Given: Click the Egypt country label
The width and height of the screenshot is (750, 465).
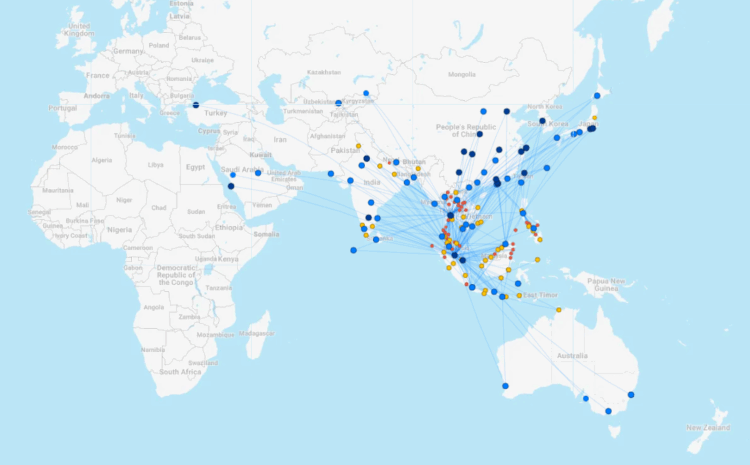Looking at the screenshot, I should click(x=195, y=167).
